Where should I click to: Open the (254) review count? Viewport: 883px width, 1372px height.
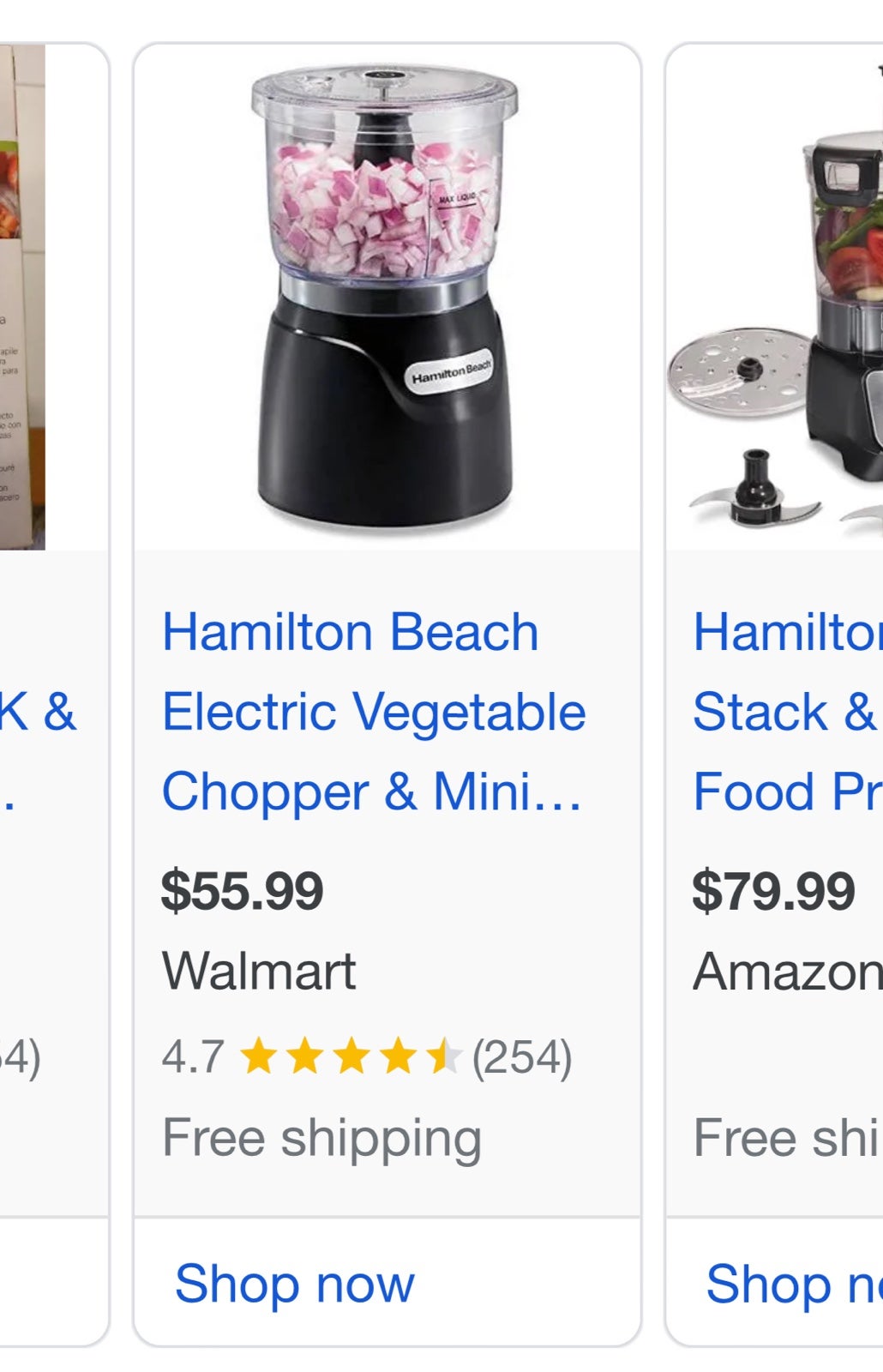click(x=521, y=1056)
